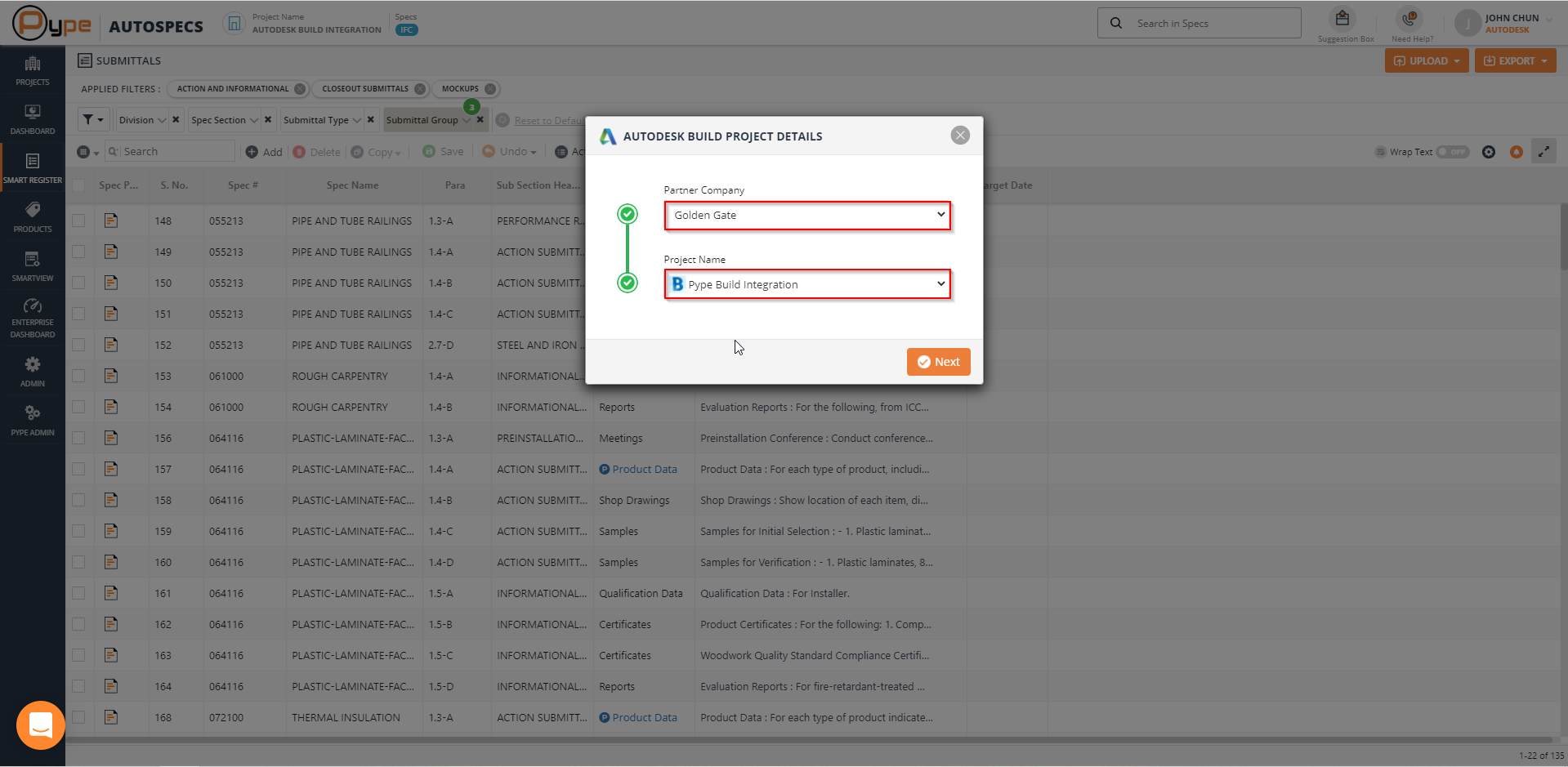Open the Upload dropdown button
The image size is (1568, 767).
click(1427, 61)
